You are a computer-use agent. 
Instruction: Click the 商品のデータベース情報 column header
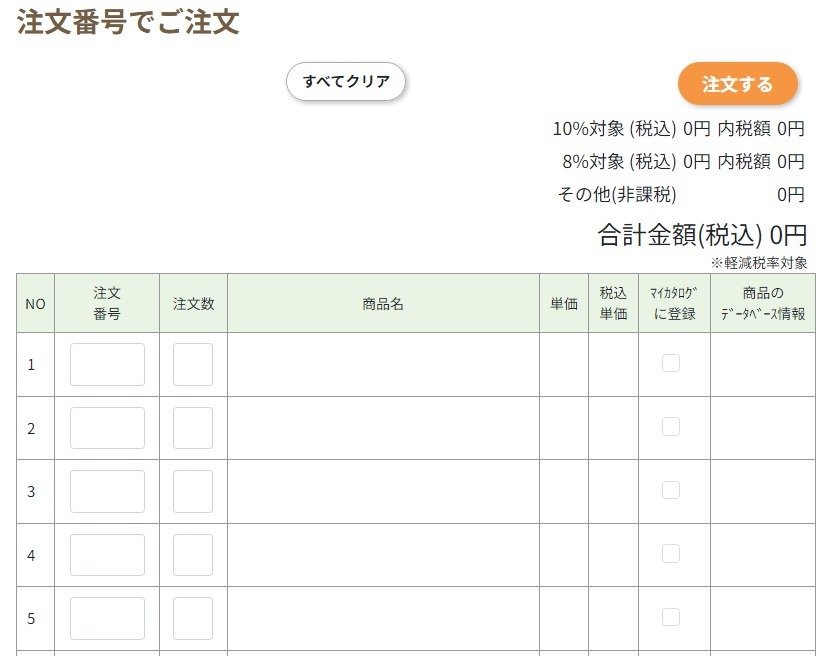pyautogui.click(x=763, y=303)
